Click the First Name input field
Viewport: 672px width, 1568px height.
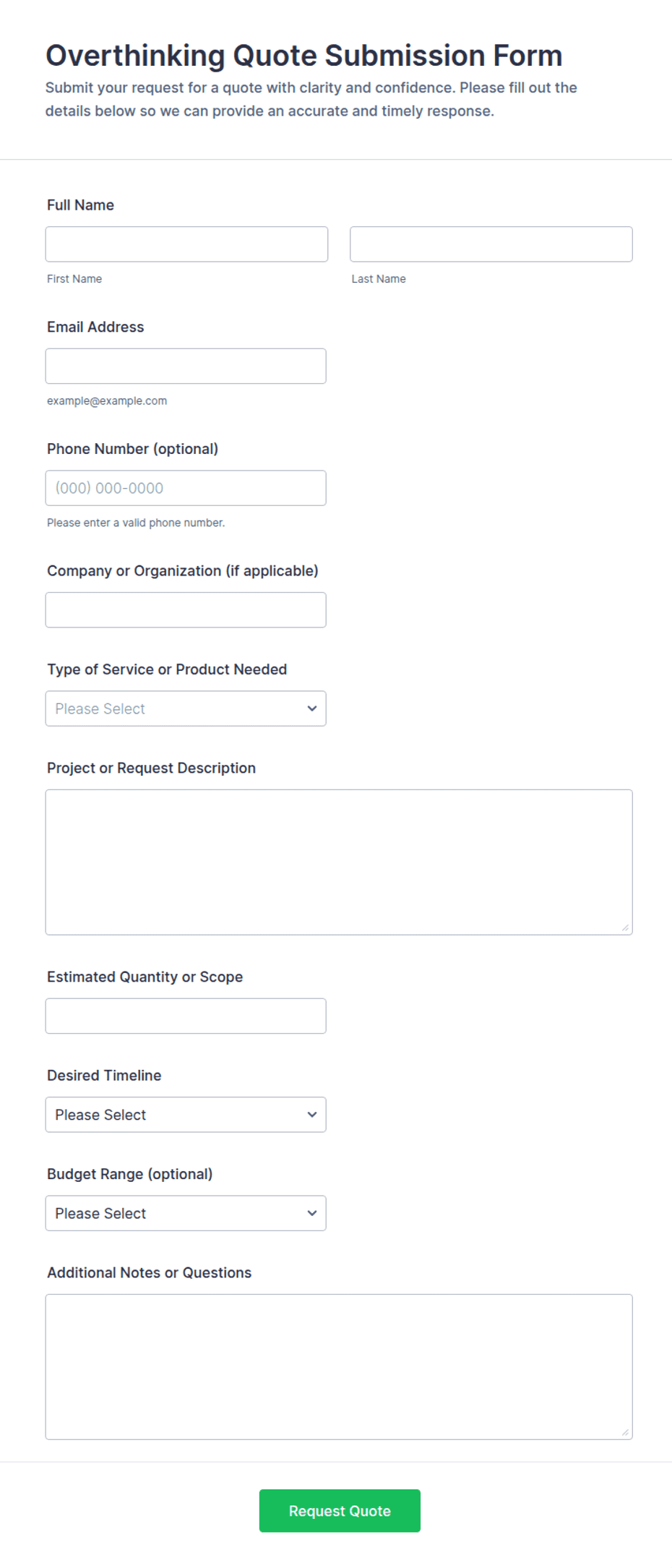point(186,244)
